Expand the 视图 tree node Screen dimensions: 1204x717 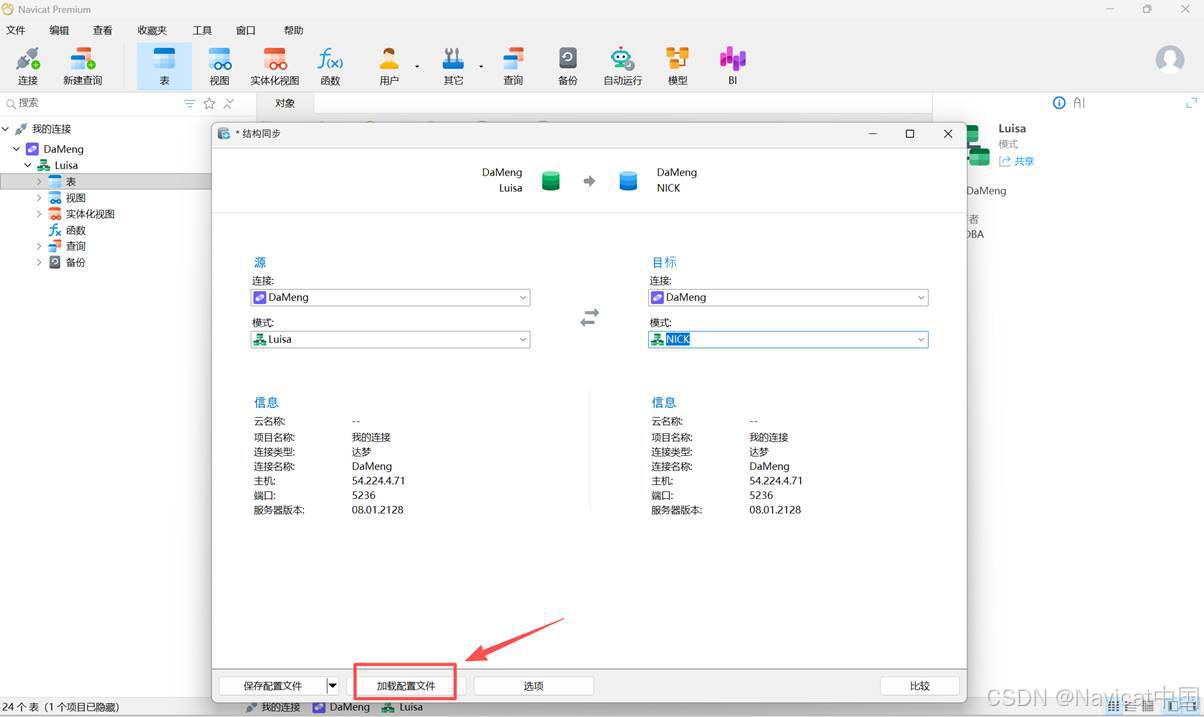coord(40,198)
